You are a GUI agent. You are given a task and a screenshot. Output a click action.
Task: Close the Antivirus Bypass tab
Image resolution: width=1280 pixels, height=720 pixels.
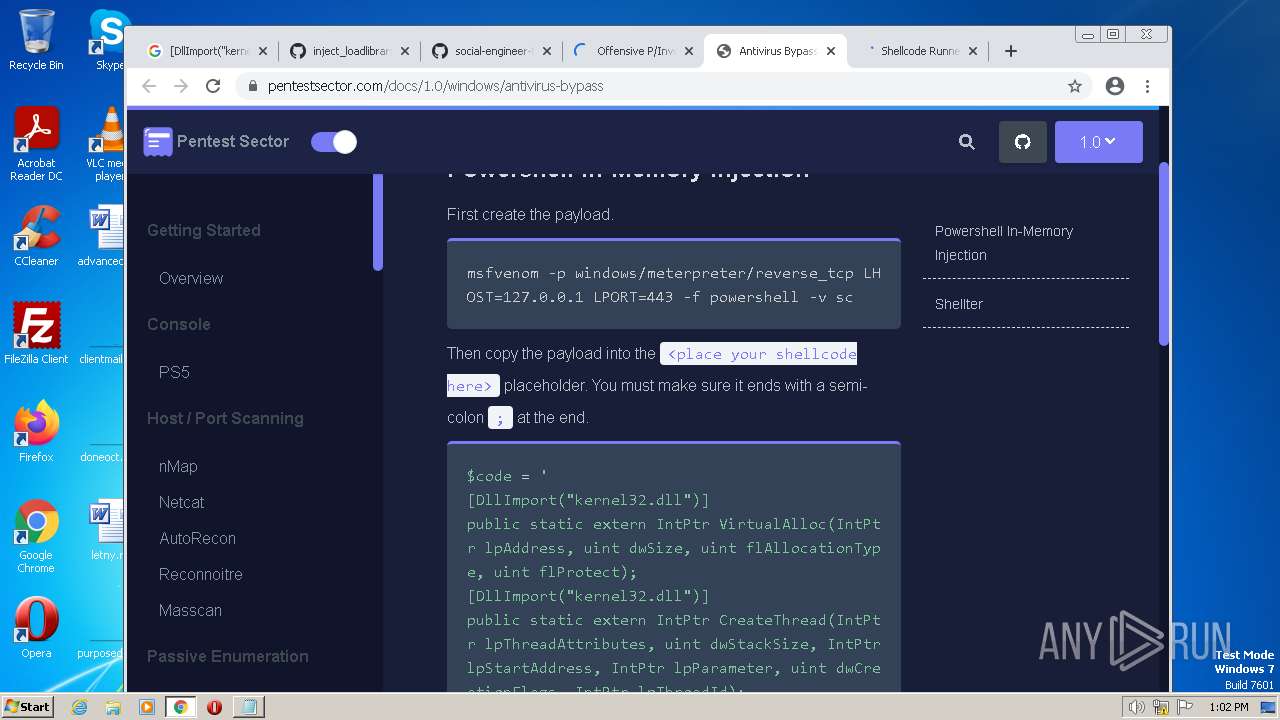click(831, 51)
